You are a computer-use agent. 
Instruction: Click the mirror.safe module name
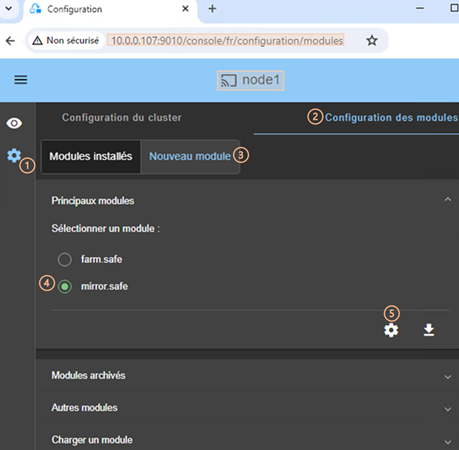(x=104, y=286)
